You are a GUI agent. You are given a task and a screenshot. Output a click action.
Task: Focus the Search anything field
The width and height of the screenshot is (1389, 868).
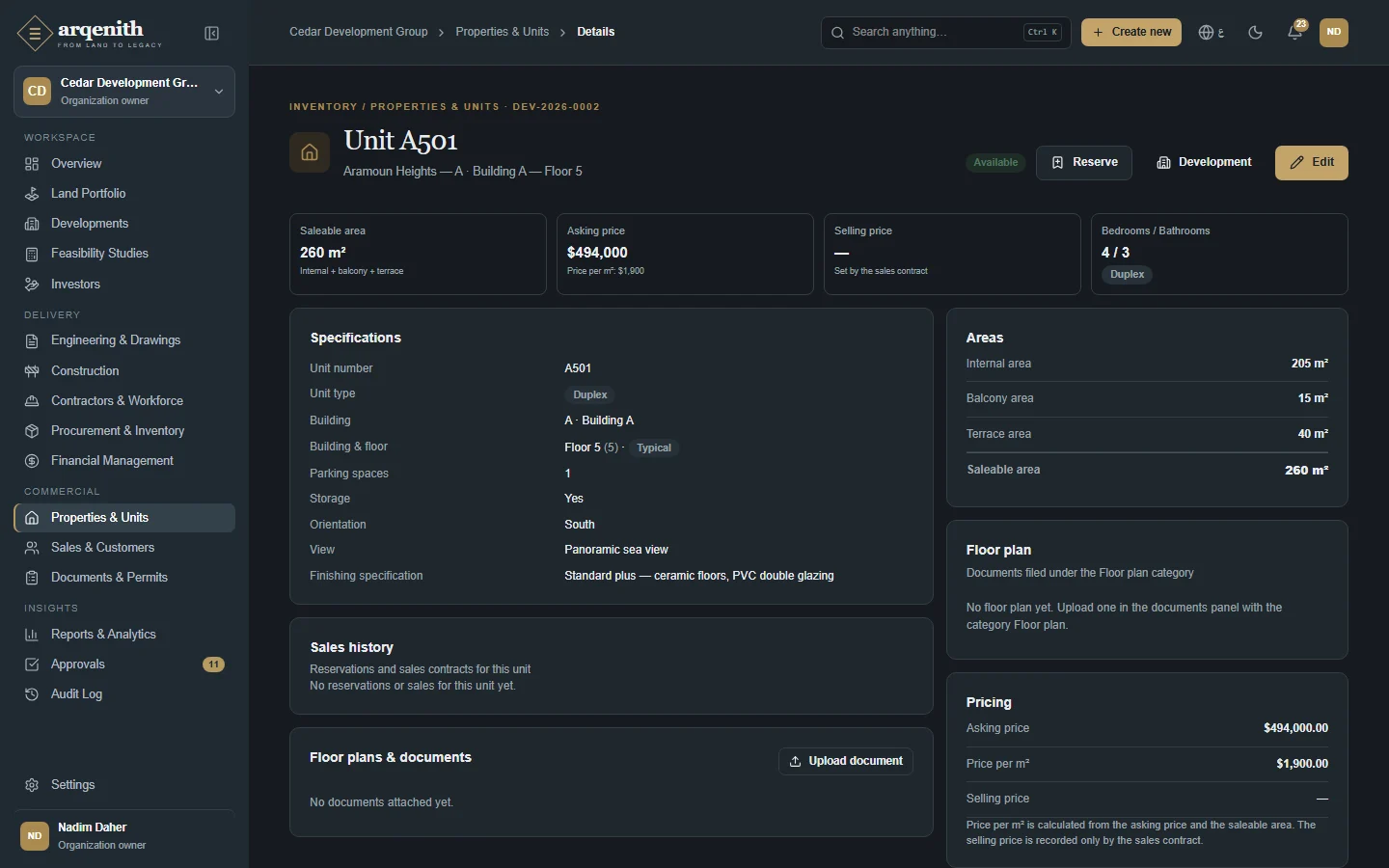[x=946, y=33]
